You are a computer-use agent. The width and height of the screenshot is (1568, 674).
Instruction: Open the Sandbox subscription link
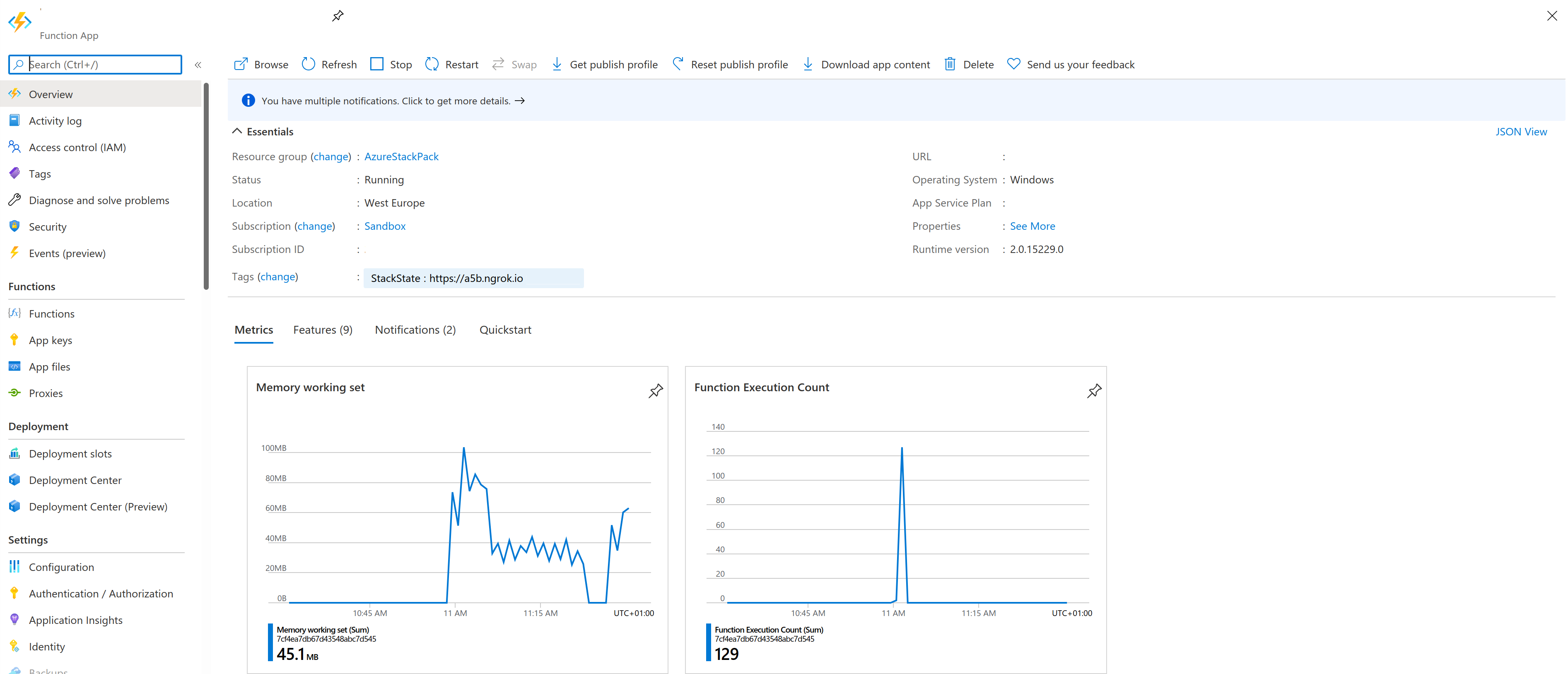tap(385, 226)
